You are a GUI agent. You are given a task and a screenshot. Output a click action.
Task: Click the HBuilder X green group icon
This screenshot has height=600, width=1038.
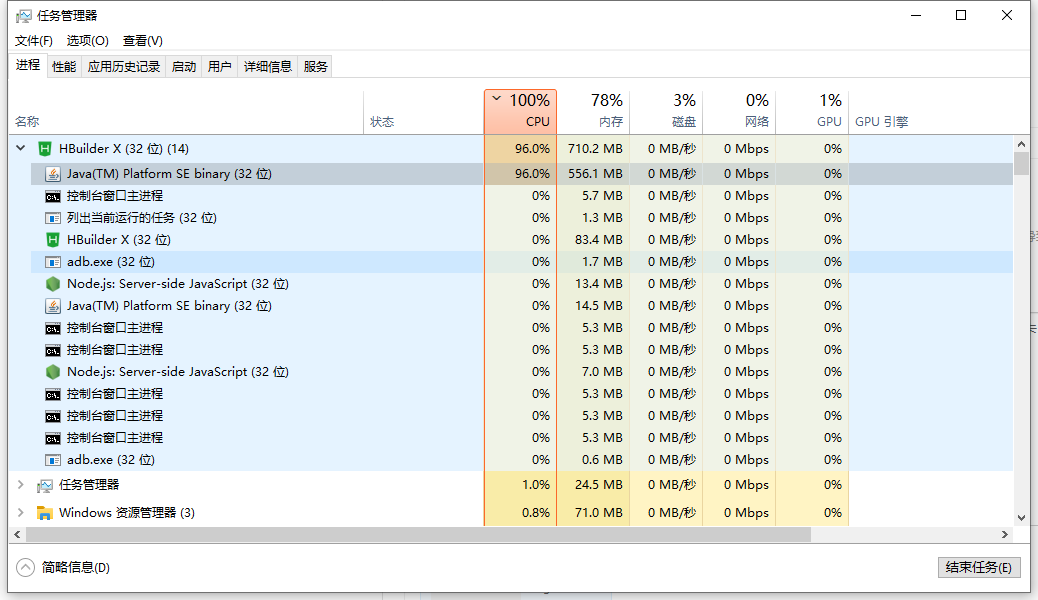click(44, 149)
